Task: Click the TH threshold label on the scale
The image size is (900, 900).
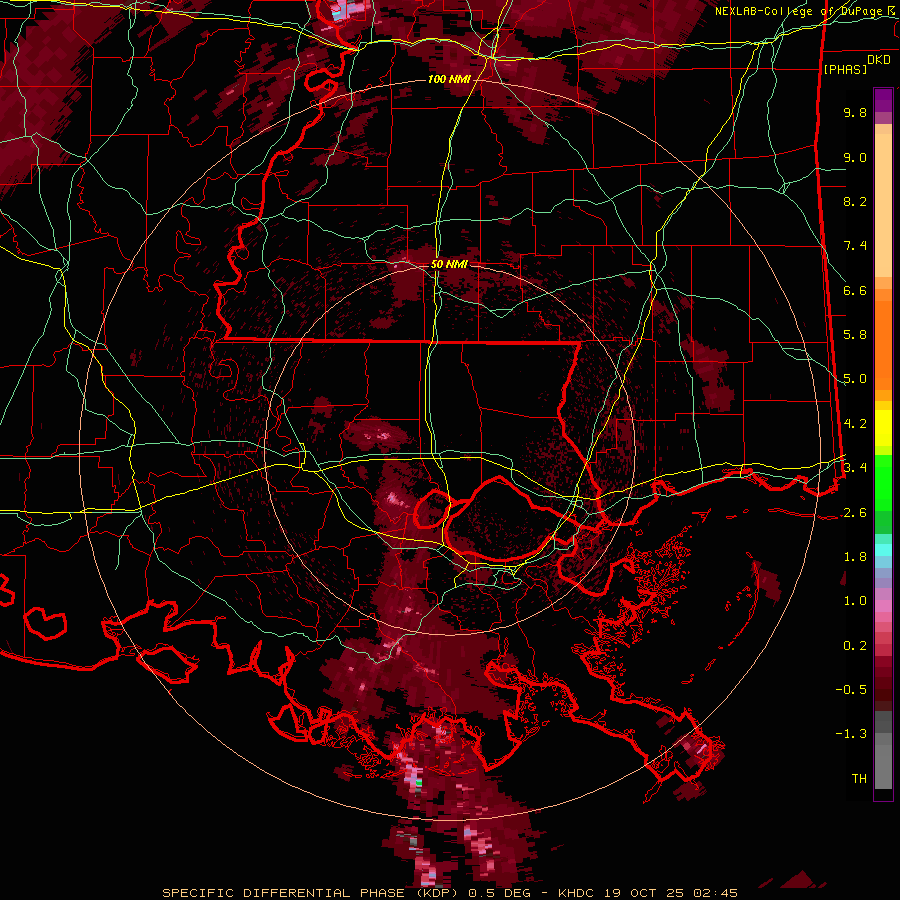Action: [x=859, y=779]
